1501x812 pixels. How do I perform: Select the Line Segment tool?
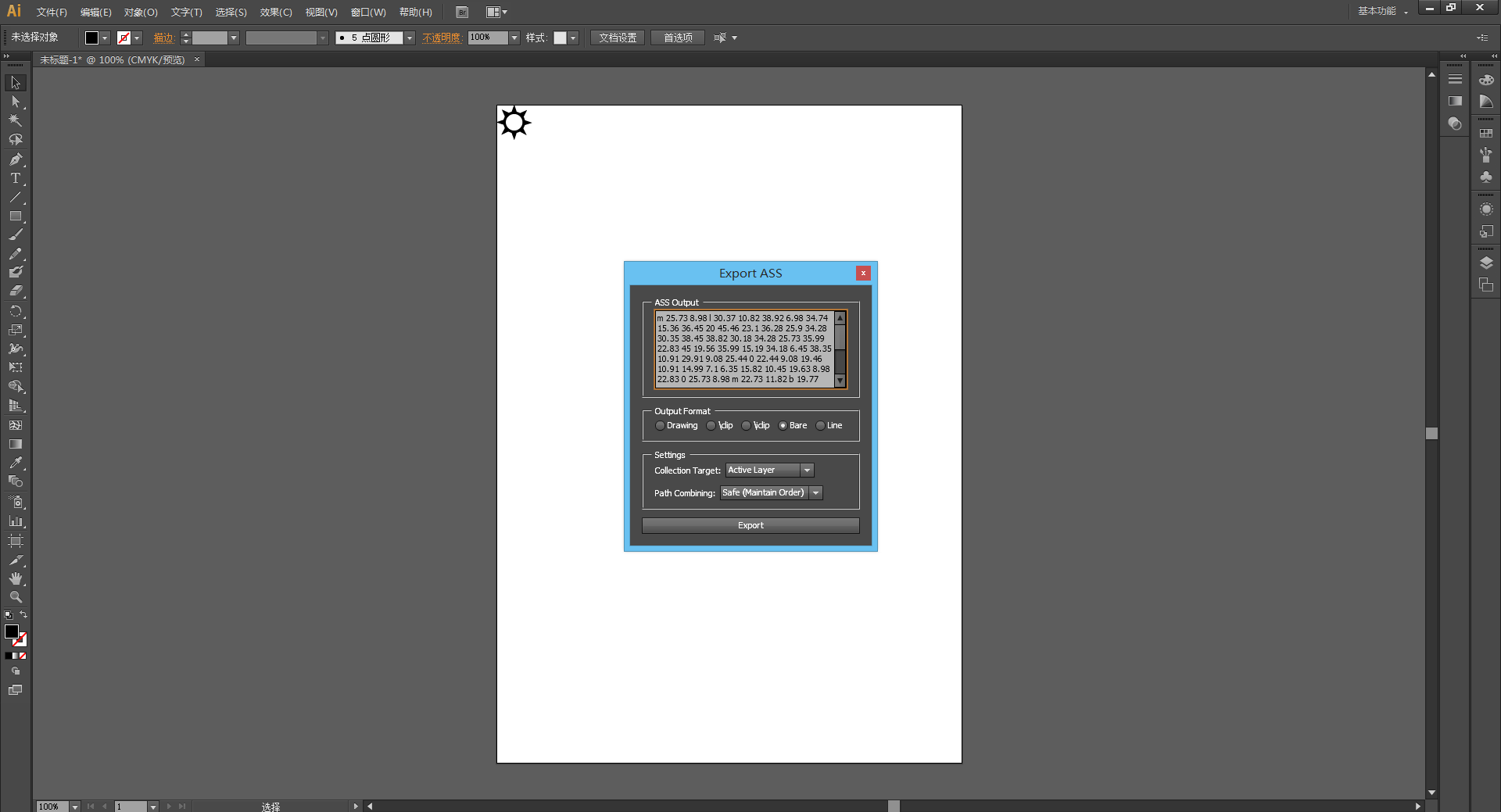click(16, 197)
